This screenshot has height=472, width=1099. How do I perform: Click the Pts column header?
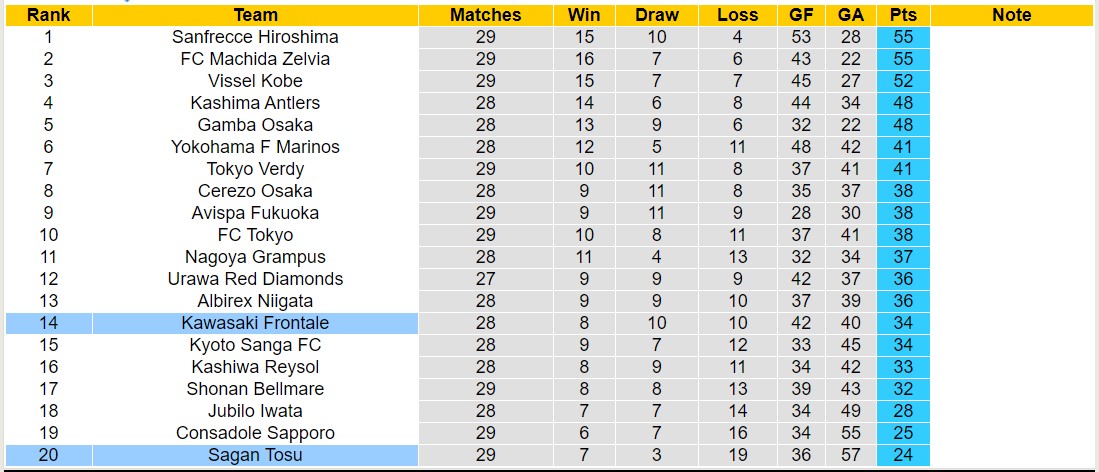click(903, 15)
